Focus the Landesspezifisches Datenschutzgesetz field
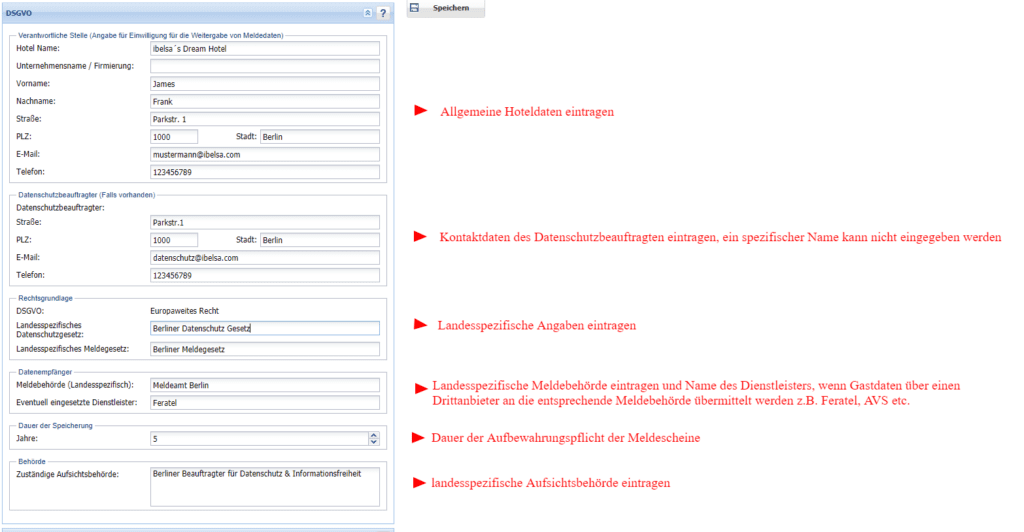Screen dimensions: 1024x532 coord(264,328)
